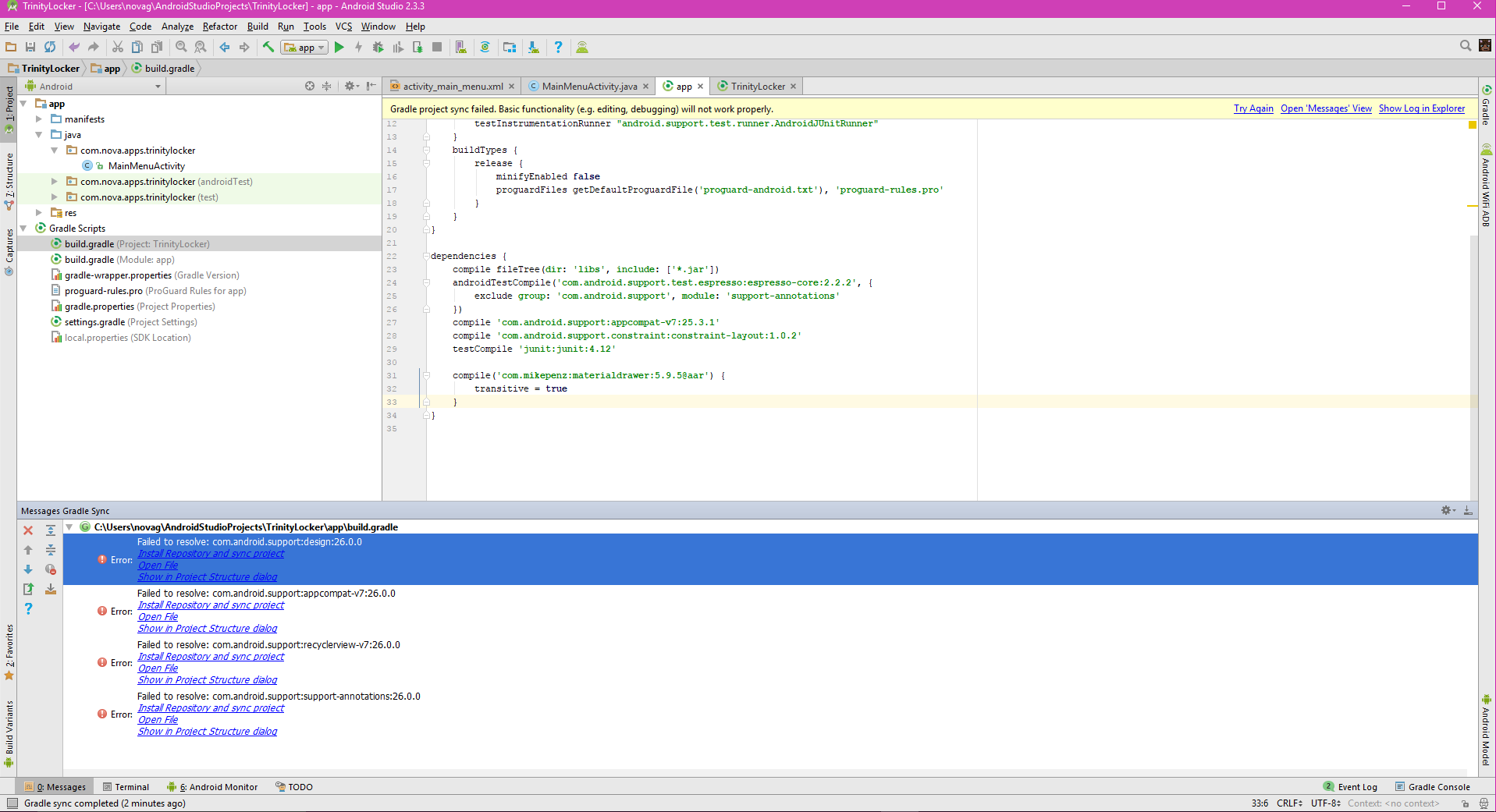Click the Save All toolbar icon
Image resolution: width=1496 pixels, height=812 pixels.
click(30, 48)
